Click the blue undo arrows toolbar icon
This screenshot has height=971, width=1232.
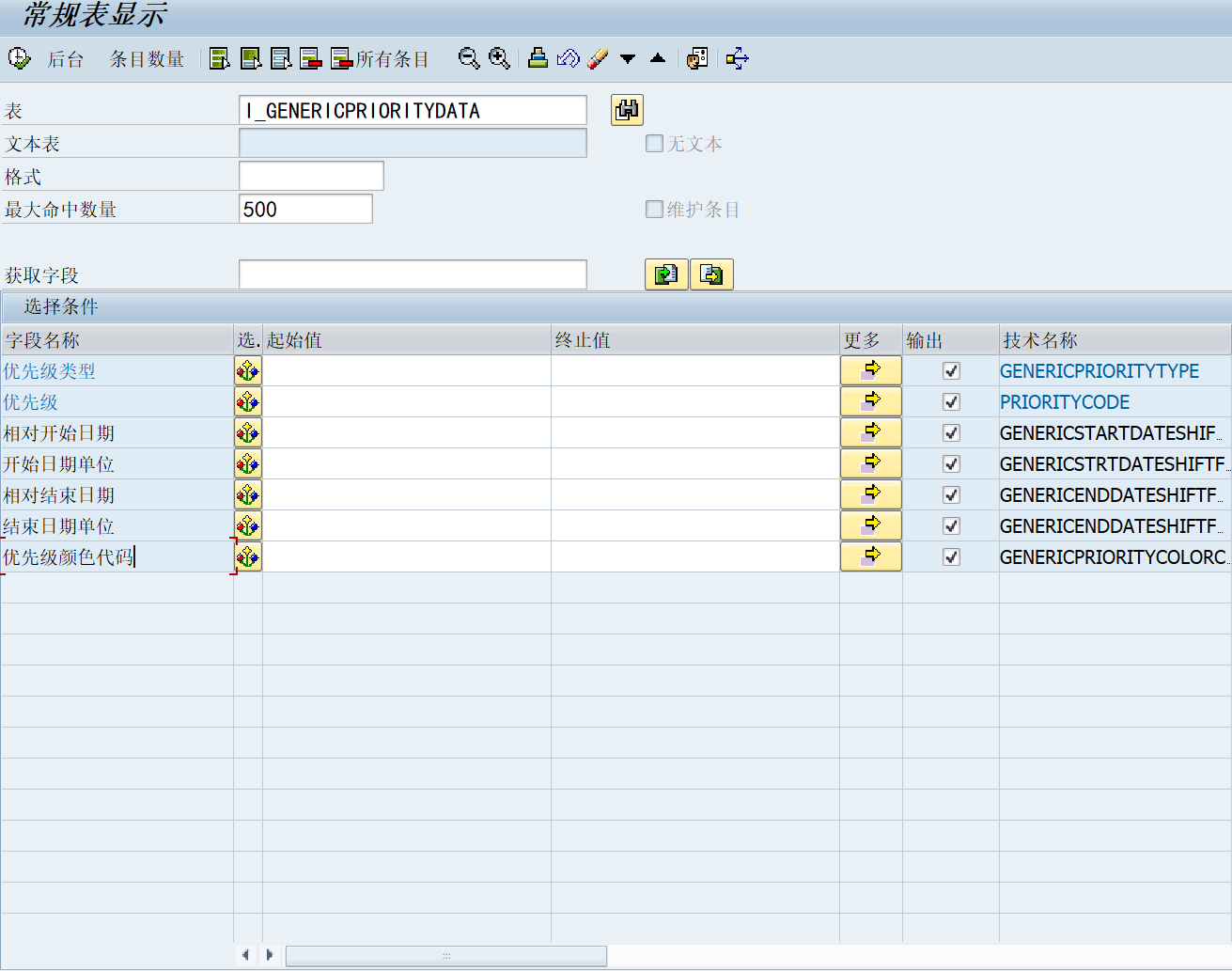pos(568,59)
